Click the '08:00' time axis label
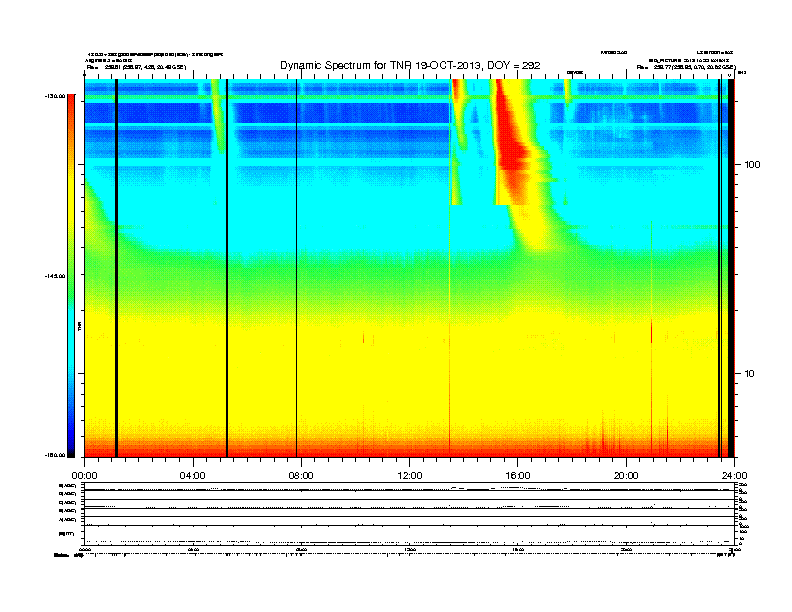This screenshot has height=612, width=792. coord(301,476)
